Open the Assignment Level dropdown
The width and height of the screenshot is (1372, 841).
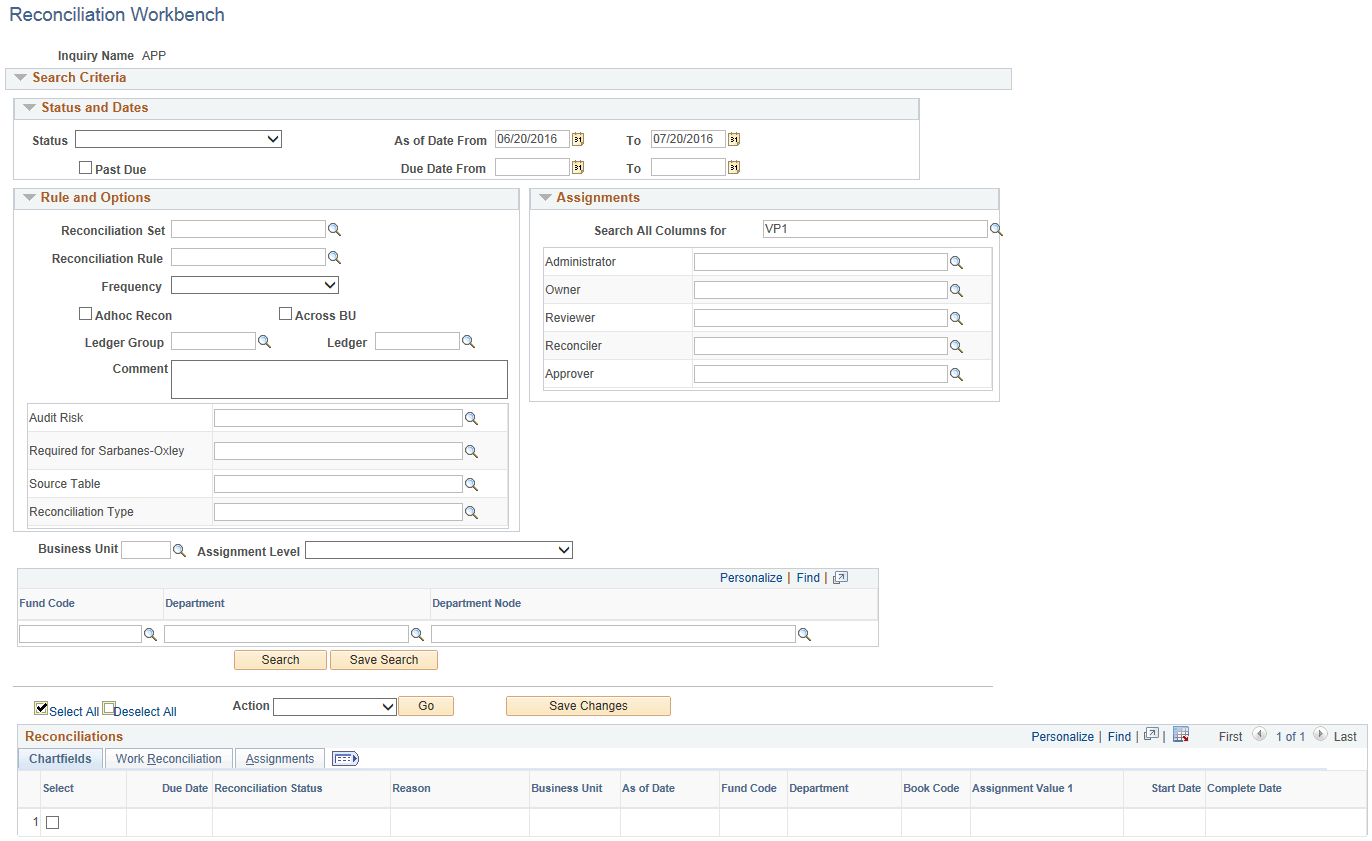click(438, 549)
